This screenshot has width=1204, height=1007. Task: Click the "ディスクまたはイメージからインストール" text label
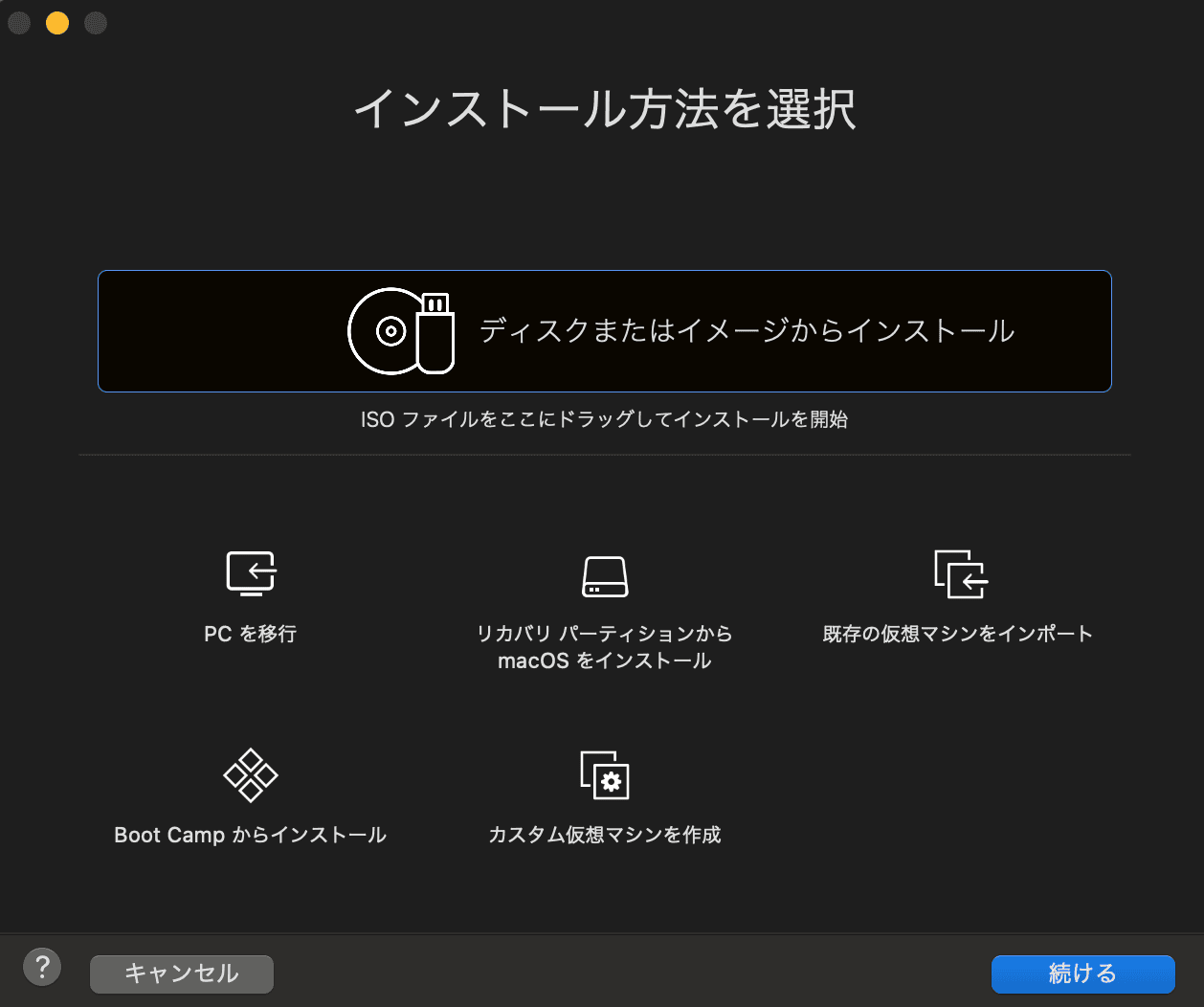tap(746, 330)
